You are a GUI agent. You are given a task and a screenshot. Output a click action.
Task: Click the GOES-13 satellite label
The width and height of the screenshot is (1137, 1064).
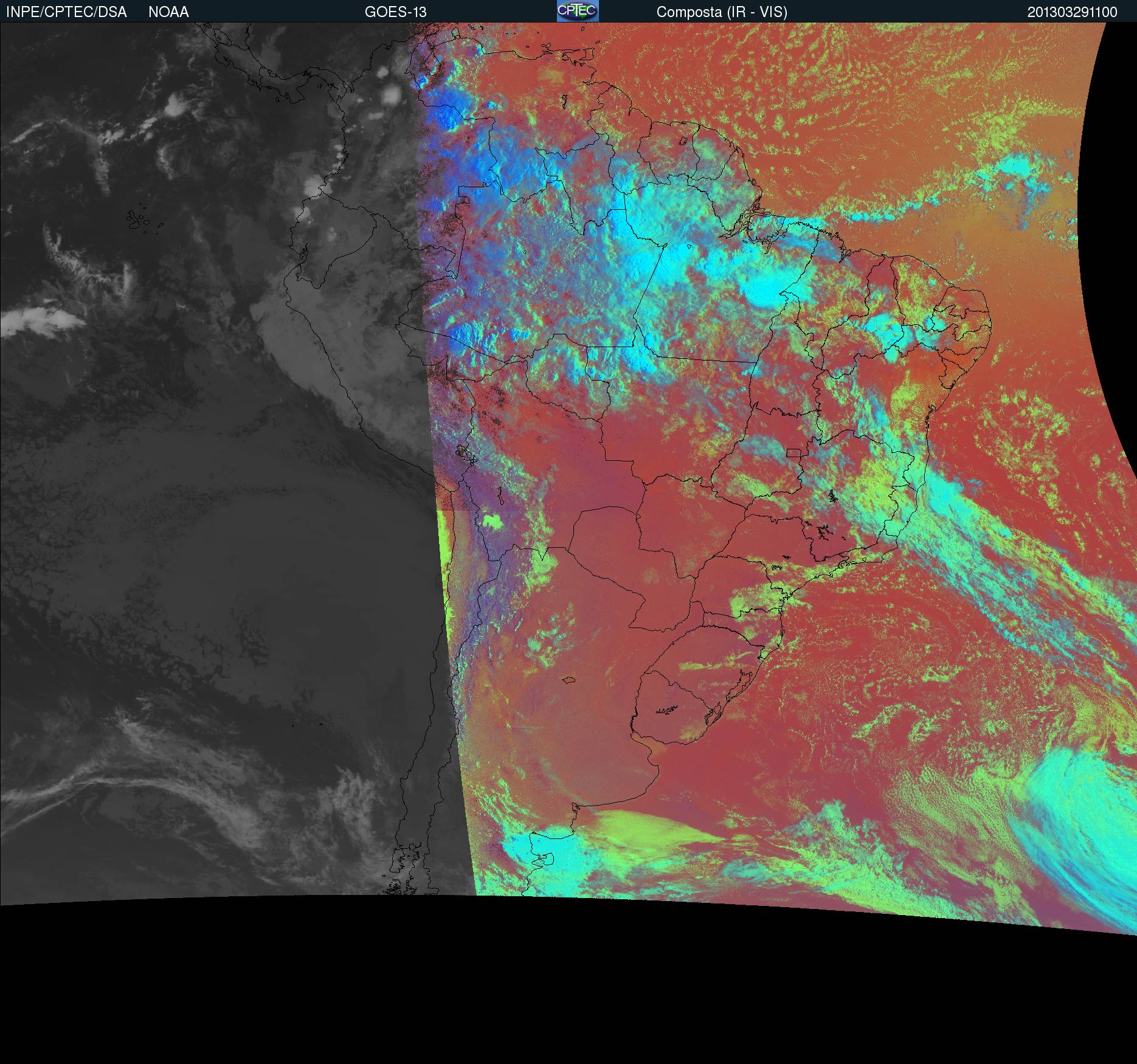pos(396,12)
